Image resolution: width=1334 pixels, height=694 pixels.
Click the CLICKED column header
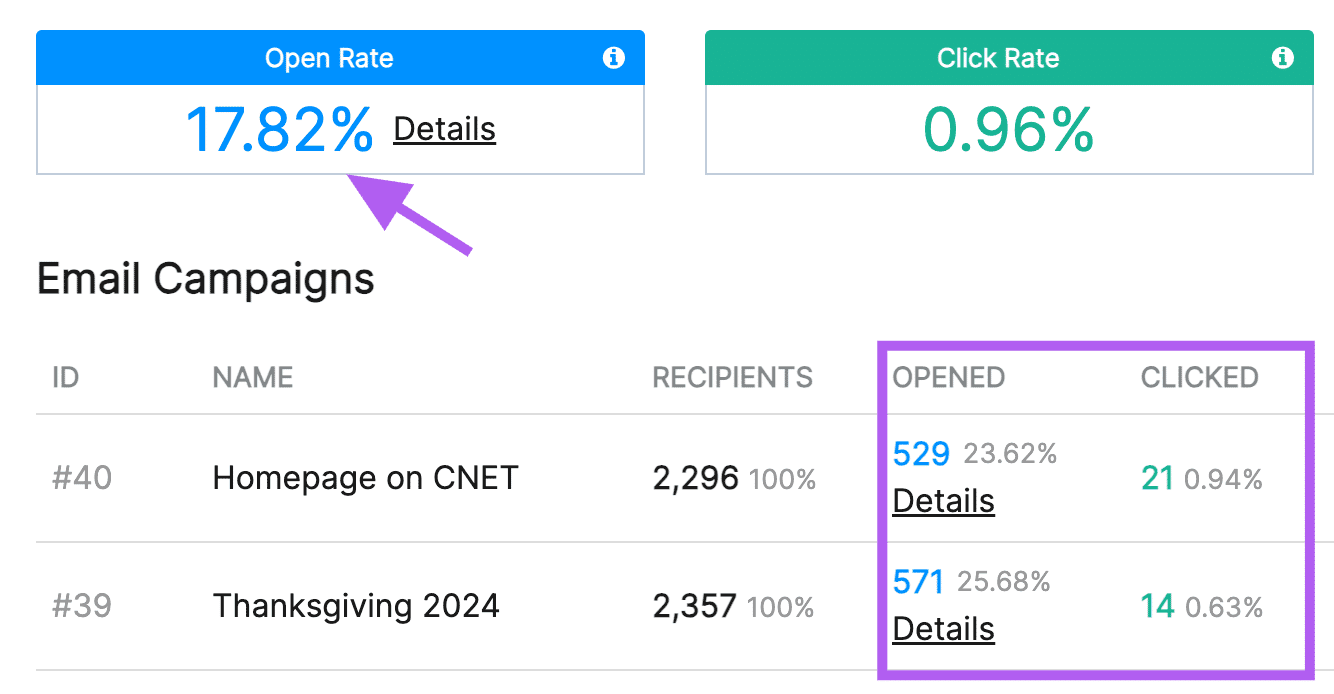[x=1199, y=377]
